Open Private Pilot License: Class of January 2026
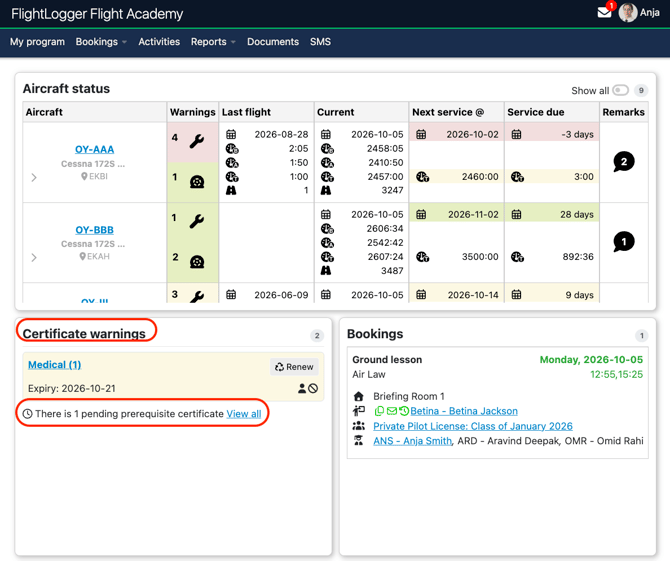This screenshot has width=670, height=561. click(473, 426)
